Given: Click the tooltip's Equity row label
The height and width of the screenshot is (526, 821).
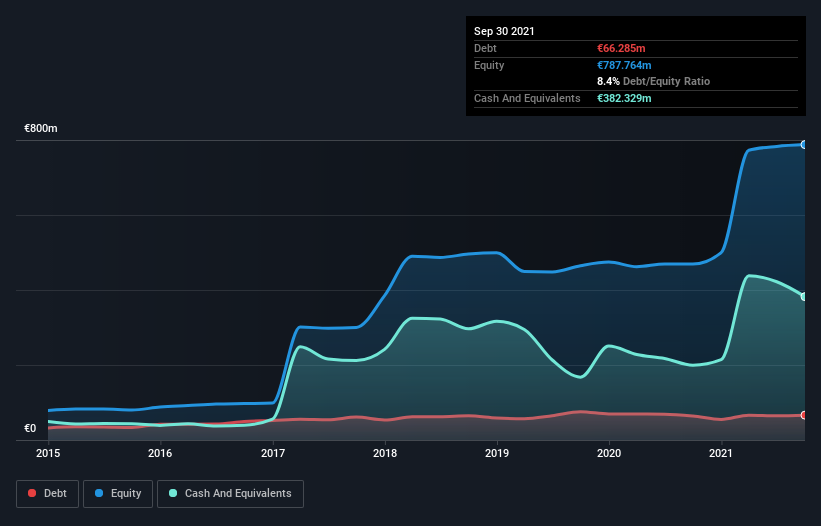Looking at the screenshot, I should click(x=489, y=65).
